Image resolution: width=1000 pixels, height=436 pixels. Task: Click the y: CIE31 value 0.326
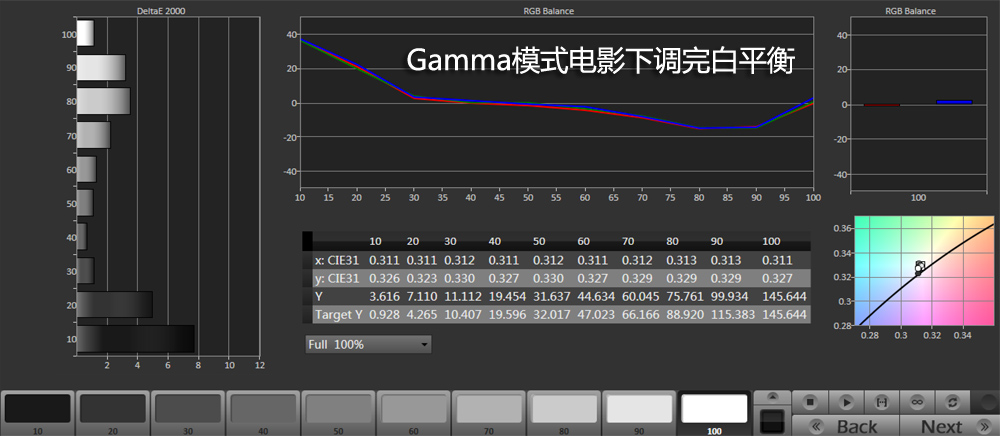point(385,279)
